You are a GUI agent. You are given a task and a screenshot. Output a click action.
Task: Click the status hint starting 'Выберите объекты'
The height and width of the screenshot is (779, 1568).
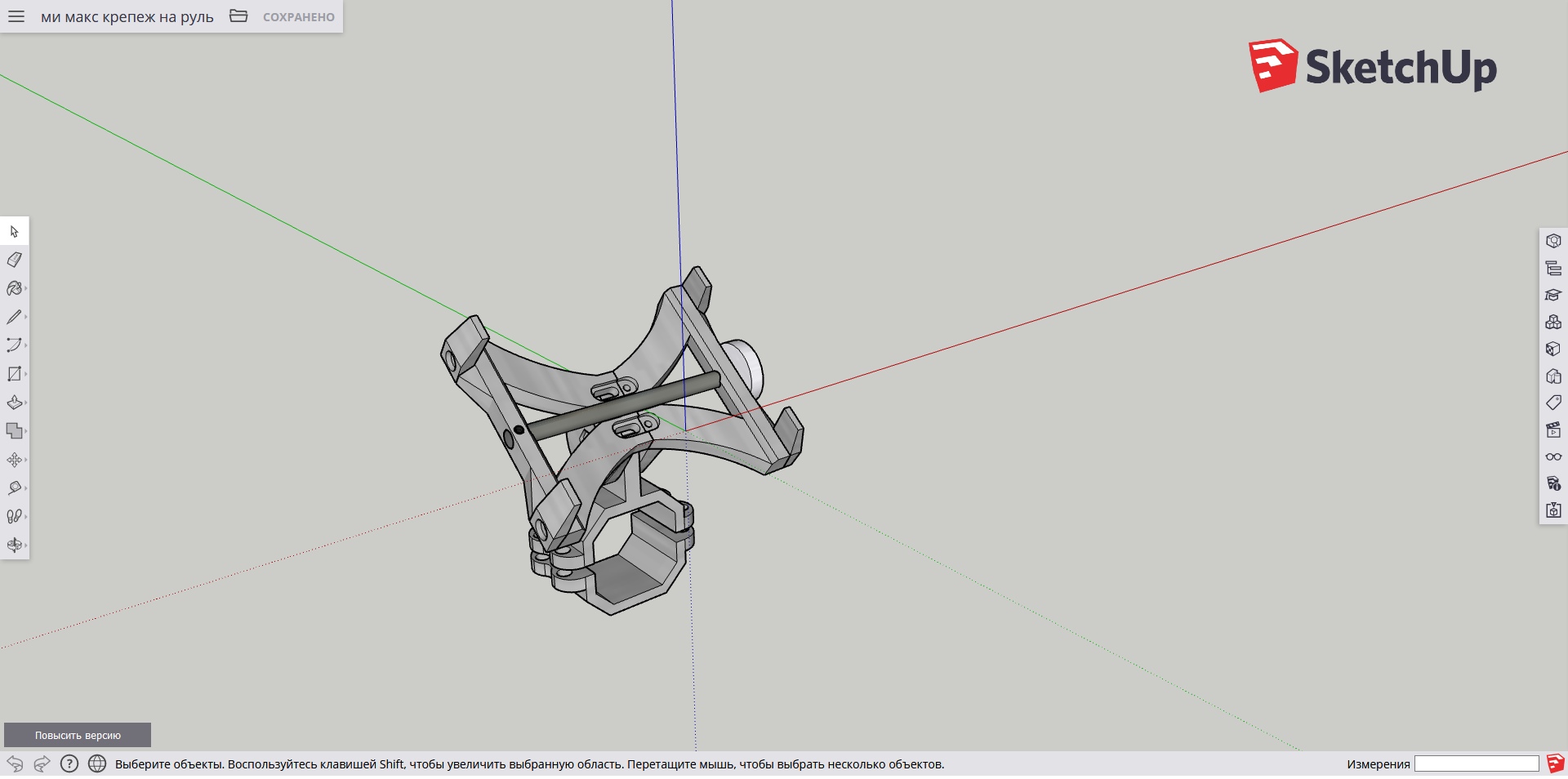point(530,764)
